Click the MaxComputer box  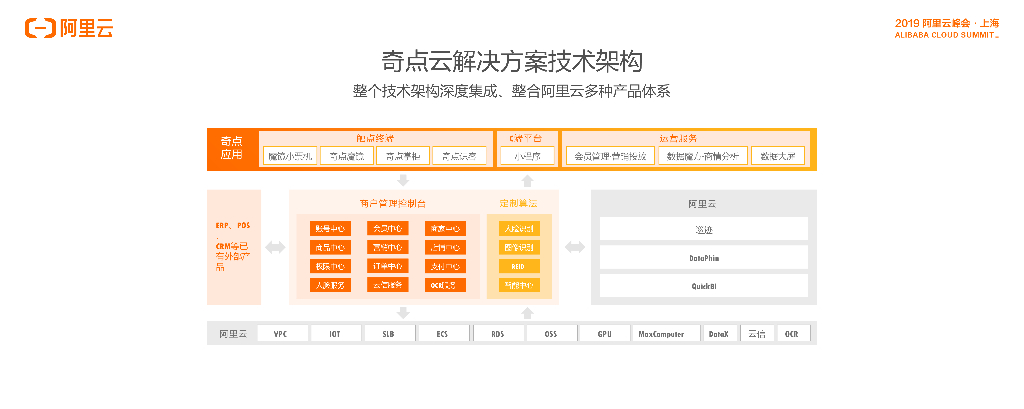(667, 334)
